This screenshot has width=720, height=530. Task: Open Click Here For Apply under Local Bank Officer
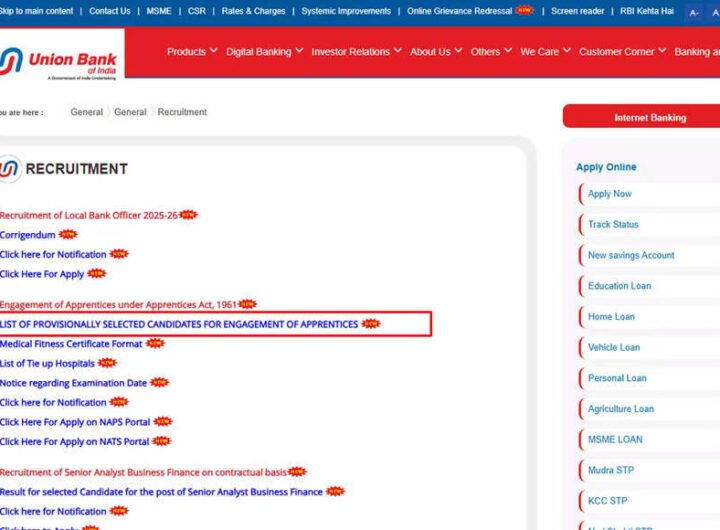[42, 274]
